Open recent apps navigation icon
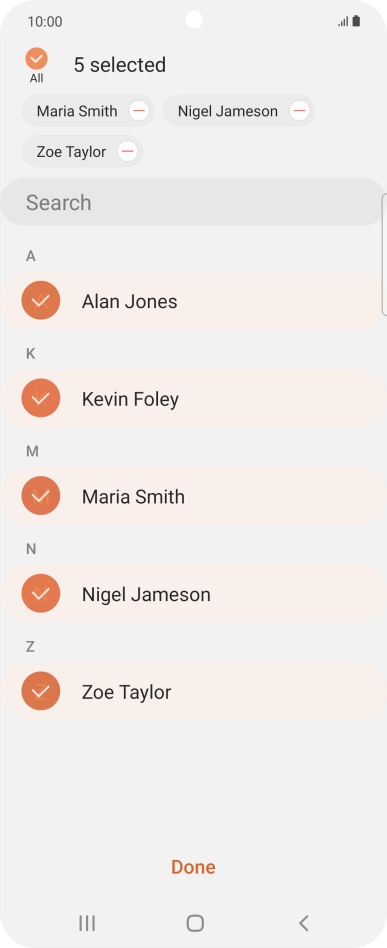The height and width of the screenshot is (948, 387). (x=87, y=923)
